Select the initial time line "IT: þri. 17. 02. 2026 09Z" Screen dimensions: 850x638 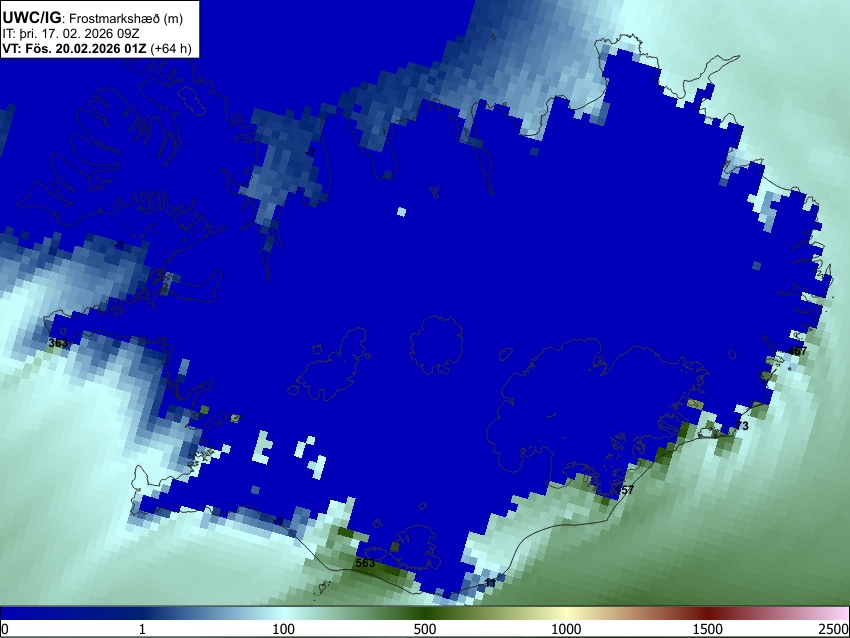pos(70,34)
